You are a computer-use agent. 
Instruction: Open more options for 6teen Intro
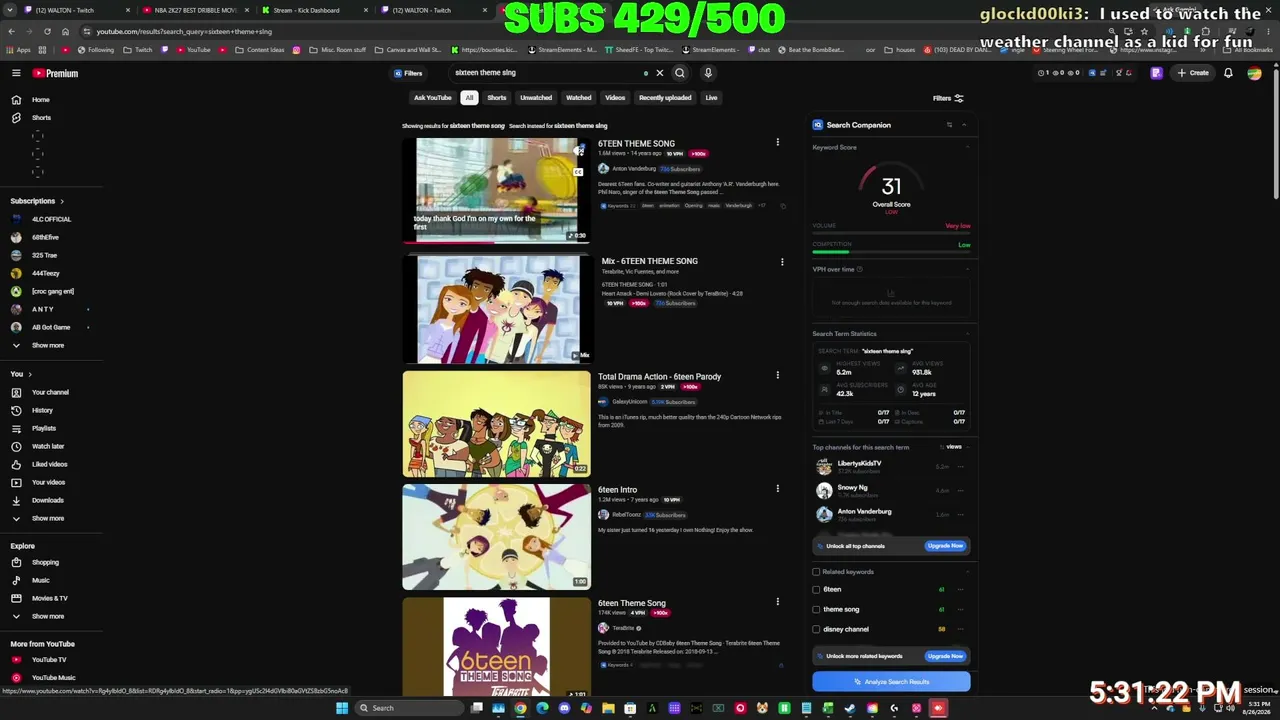777,489
